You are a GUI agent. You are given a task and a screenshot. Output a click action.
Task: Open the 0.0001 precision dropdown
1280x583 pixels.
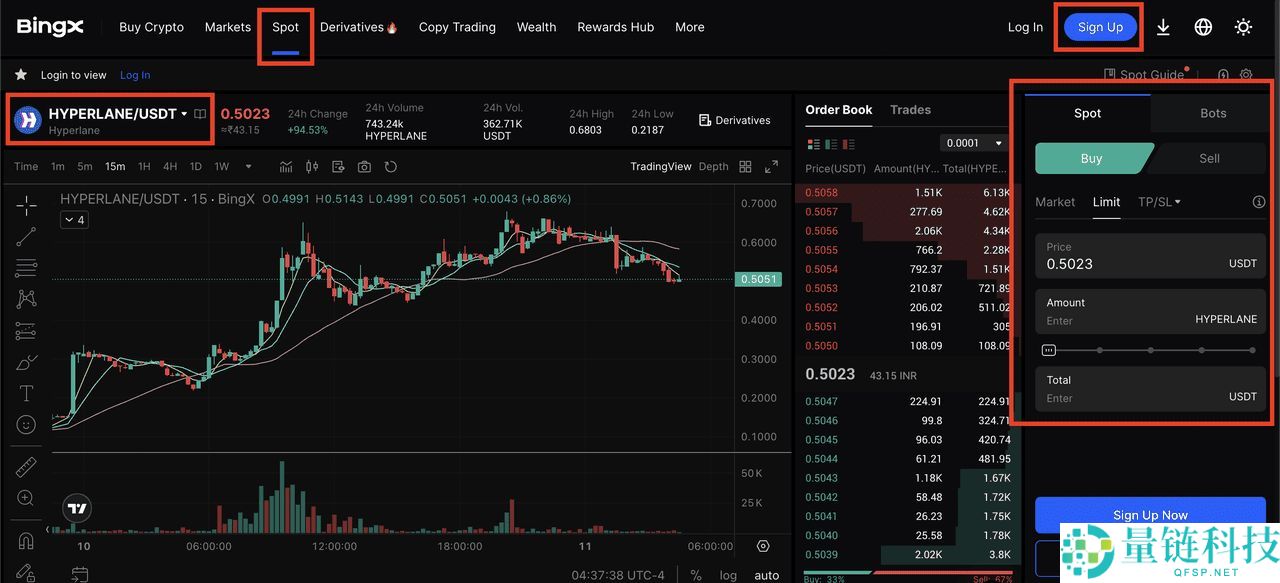[x=972, y=143]
